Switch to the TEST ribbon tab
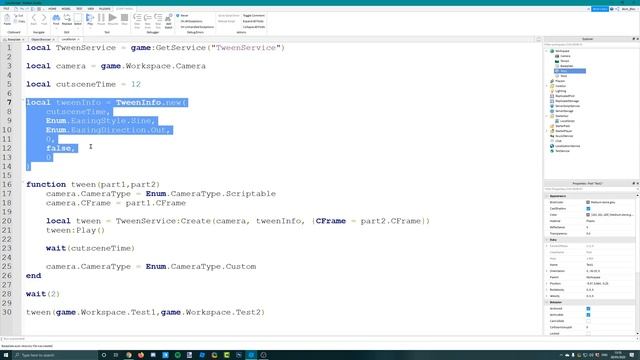This screenshot has width=640, height=360. [79, 9]
